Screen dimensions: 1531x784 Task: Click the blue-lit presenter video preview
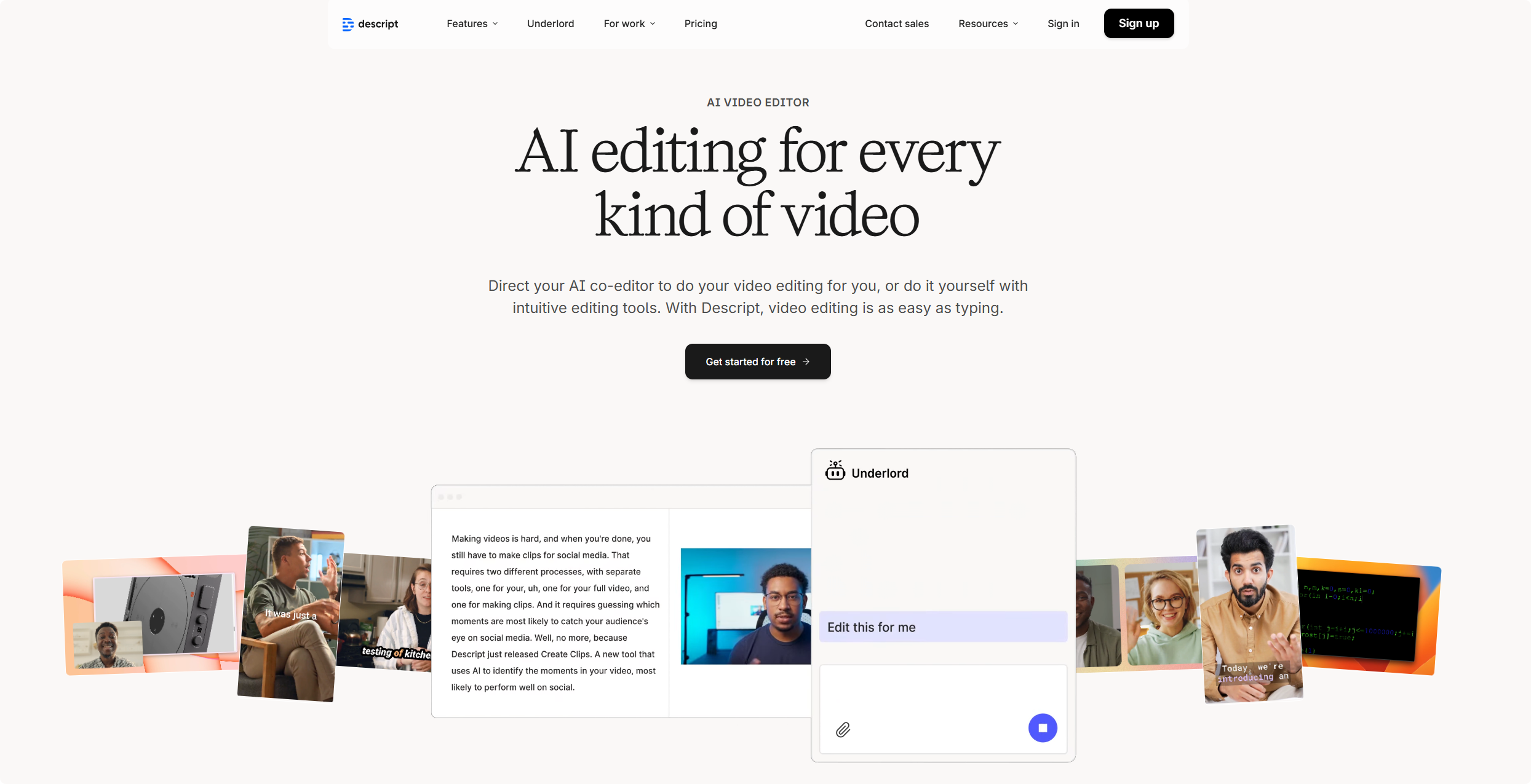pyautogui.click(x=745, y=606)
